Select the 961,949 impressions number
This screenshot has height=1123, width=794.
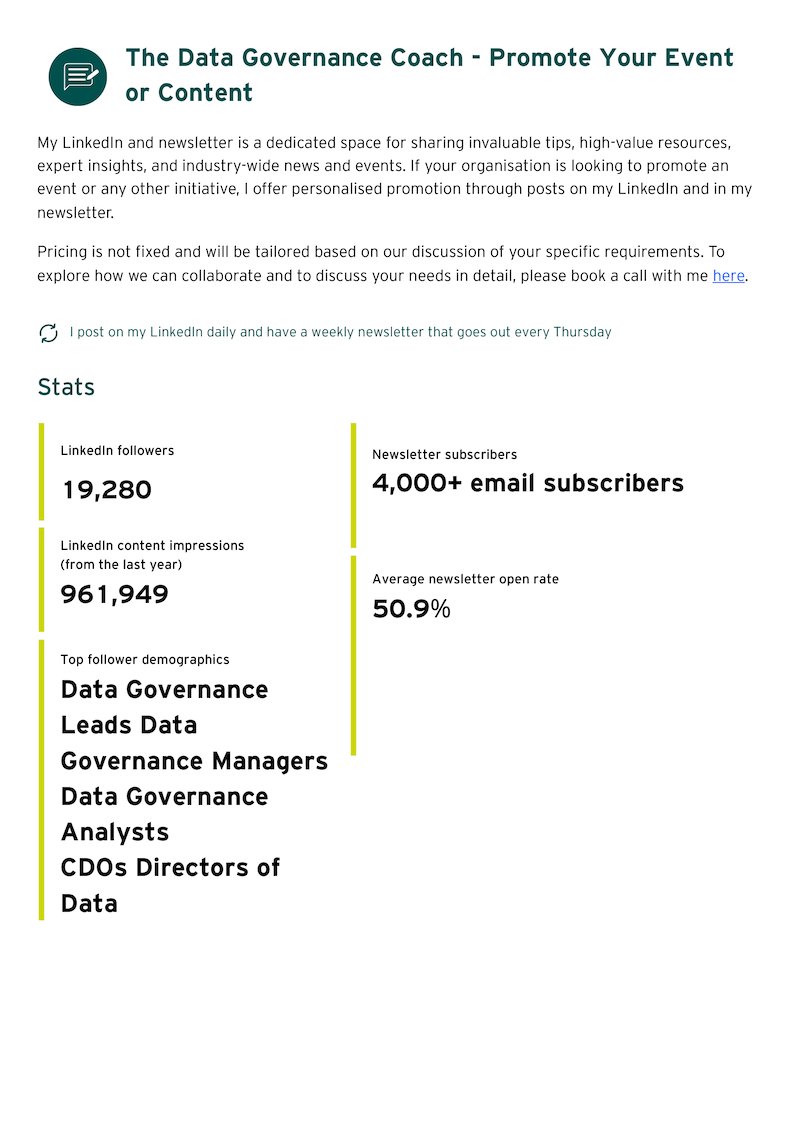tap(115, 594)
